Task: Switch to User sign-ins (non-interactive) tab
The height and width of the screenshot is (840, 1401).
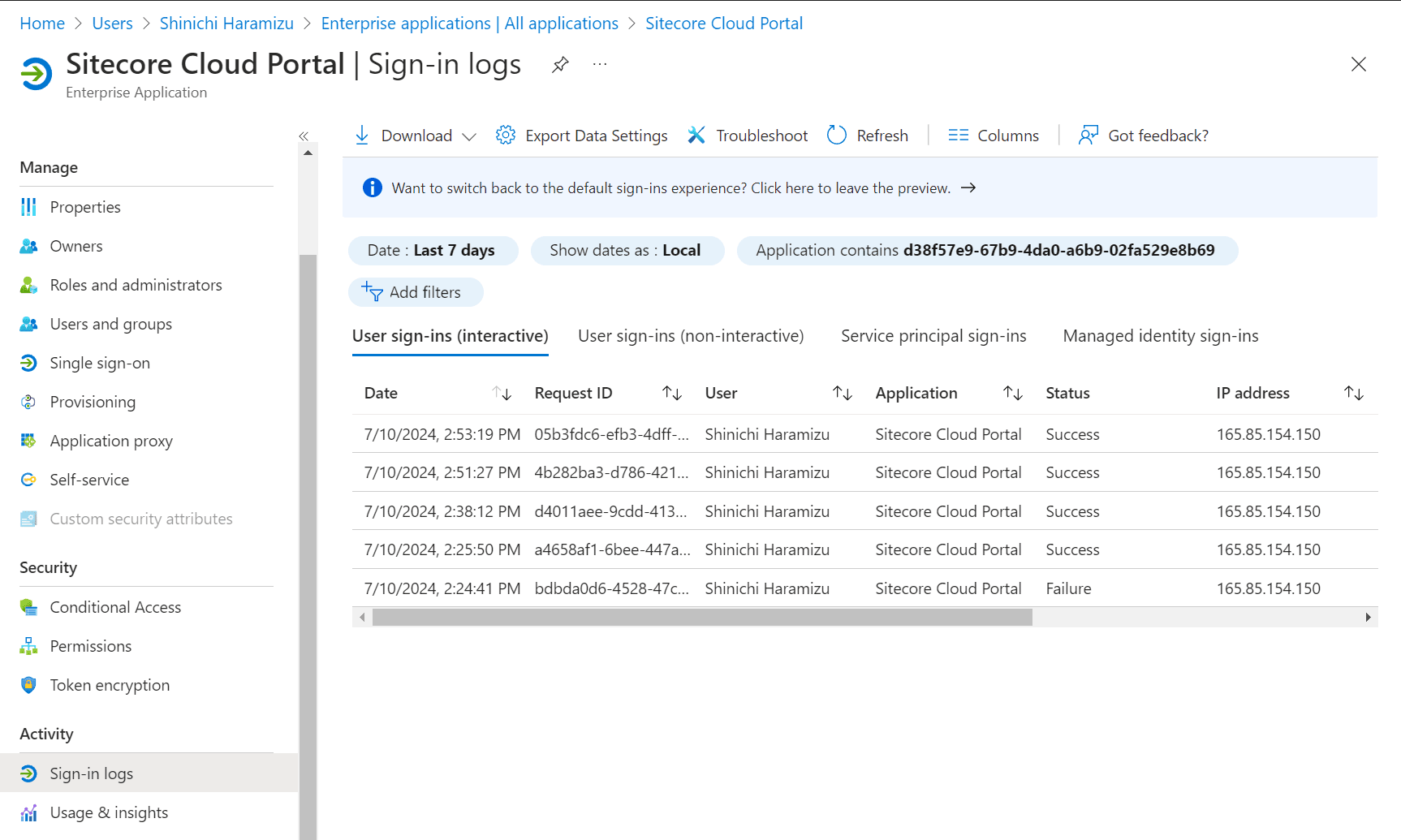Action: point(691,336)
